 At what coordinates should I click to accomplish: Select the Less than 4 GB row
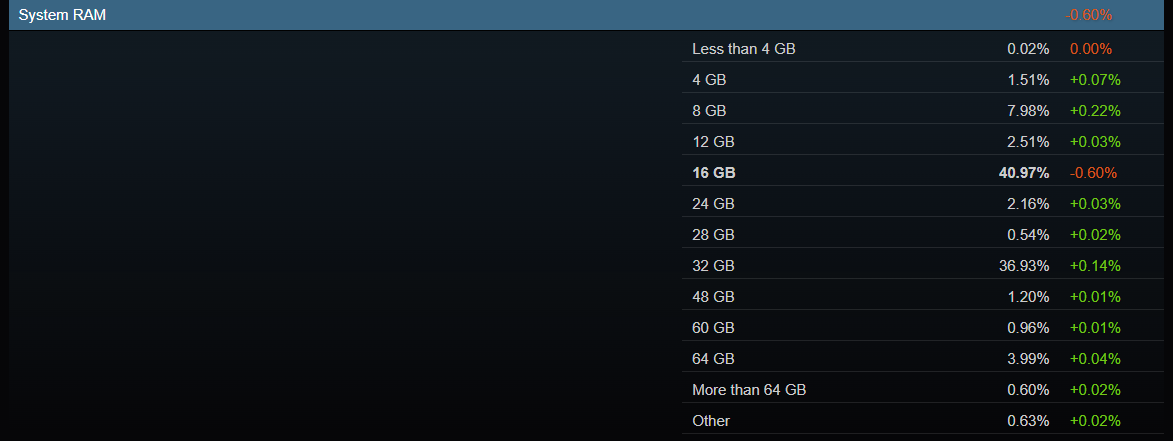(923, 49)
